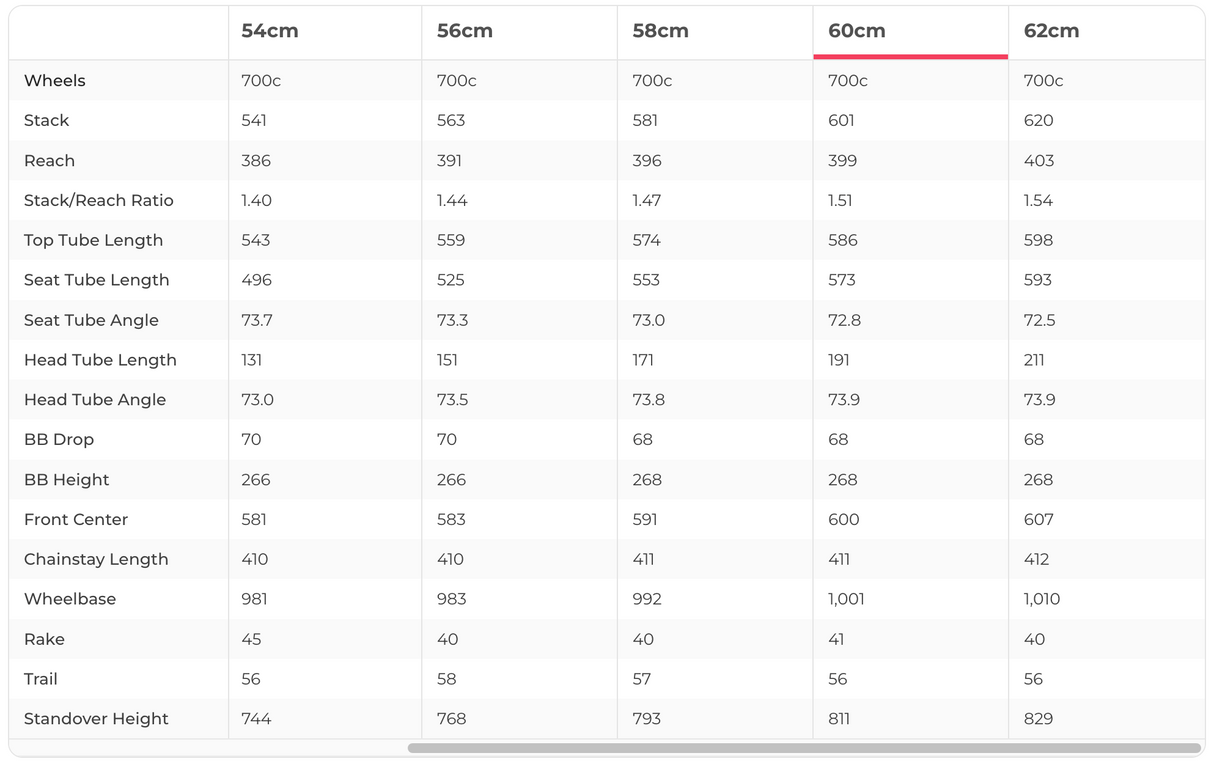Select the Seat Tube Angle row label
Viewport: 1214px width, 764px height.
point(91,320)
